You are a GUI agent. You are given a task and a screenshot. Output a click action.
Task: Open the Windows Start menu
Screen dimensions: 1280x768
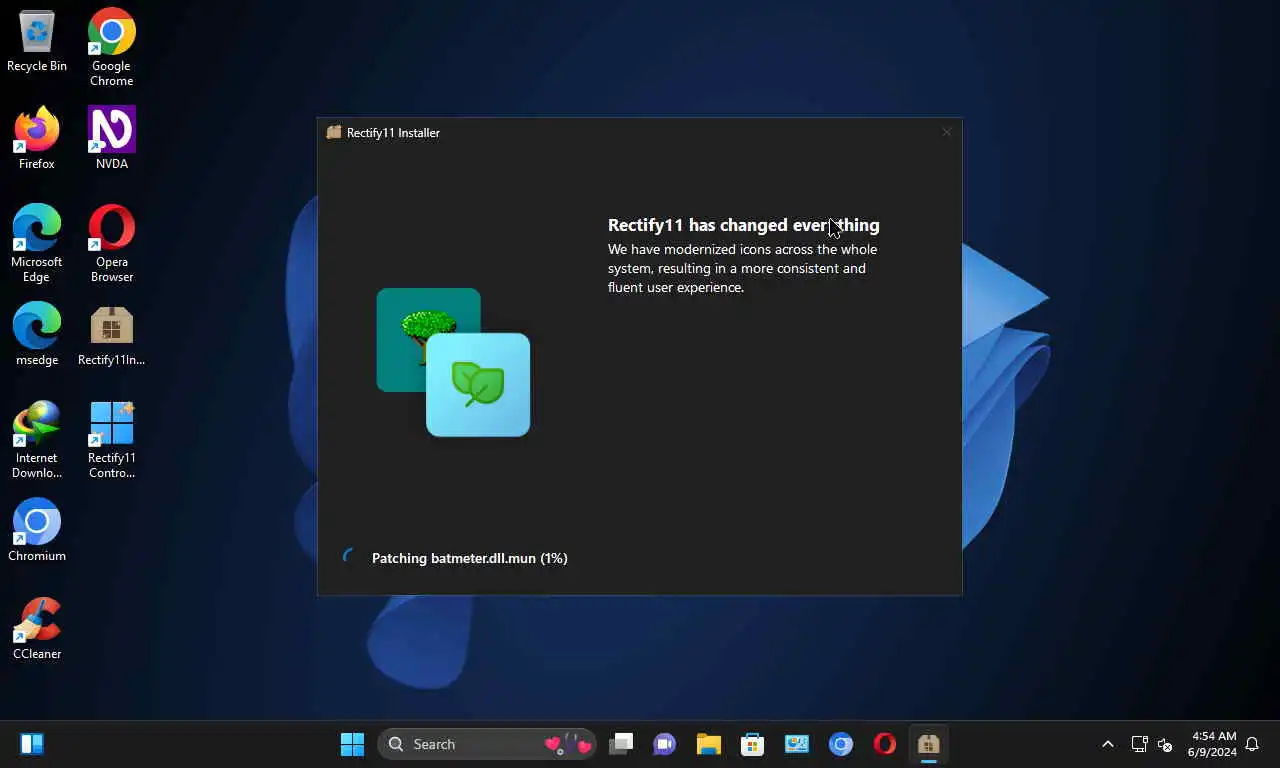(353, 744)
